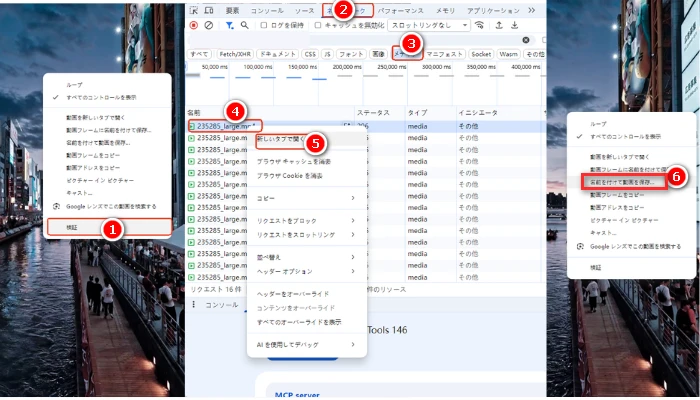Show more DevTools tabs with the >> chevron
This screenshot has width=700, height=400.
(x=531, y=10)
